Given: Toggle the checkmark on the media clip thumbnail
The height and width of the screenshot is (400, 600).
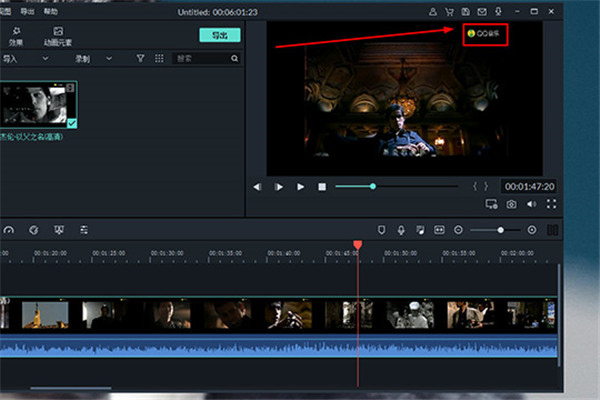Looking at the screenshot, I should [x=71, y=122].
